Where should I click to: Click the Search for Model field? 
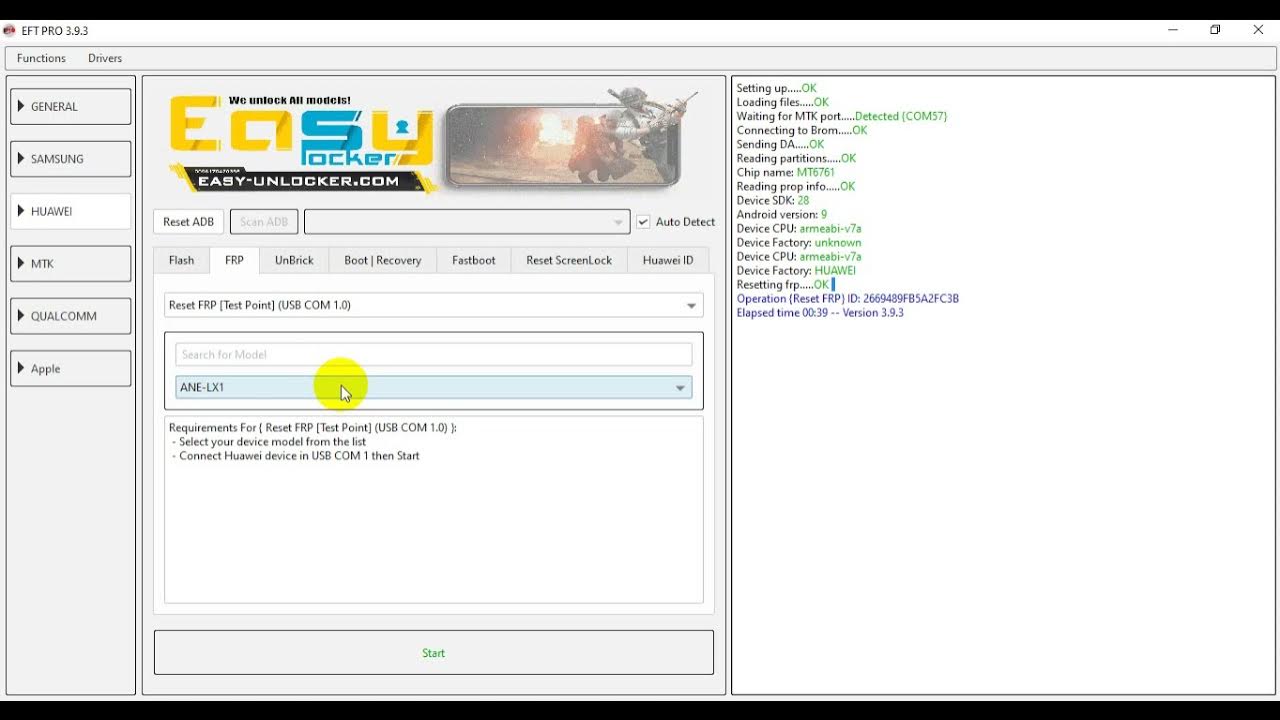tap(433, 354)
